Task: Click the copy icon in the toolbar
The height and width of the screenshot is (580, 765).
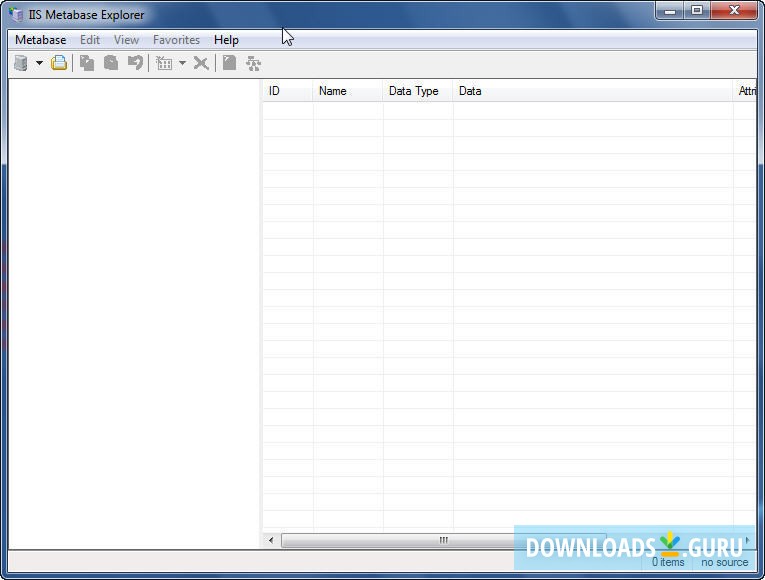Action: (87, 63)
